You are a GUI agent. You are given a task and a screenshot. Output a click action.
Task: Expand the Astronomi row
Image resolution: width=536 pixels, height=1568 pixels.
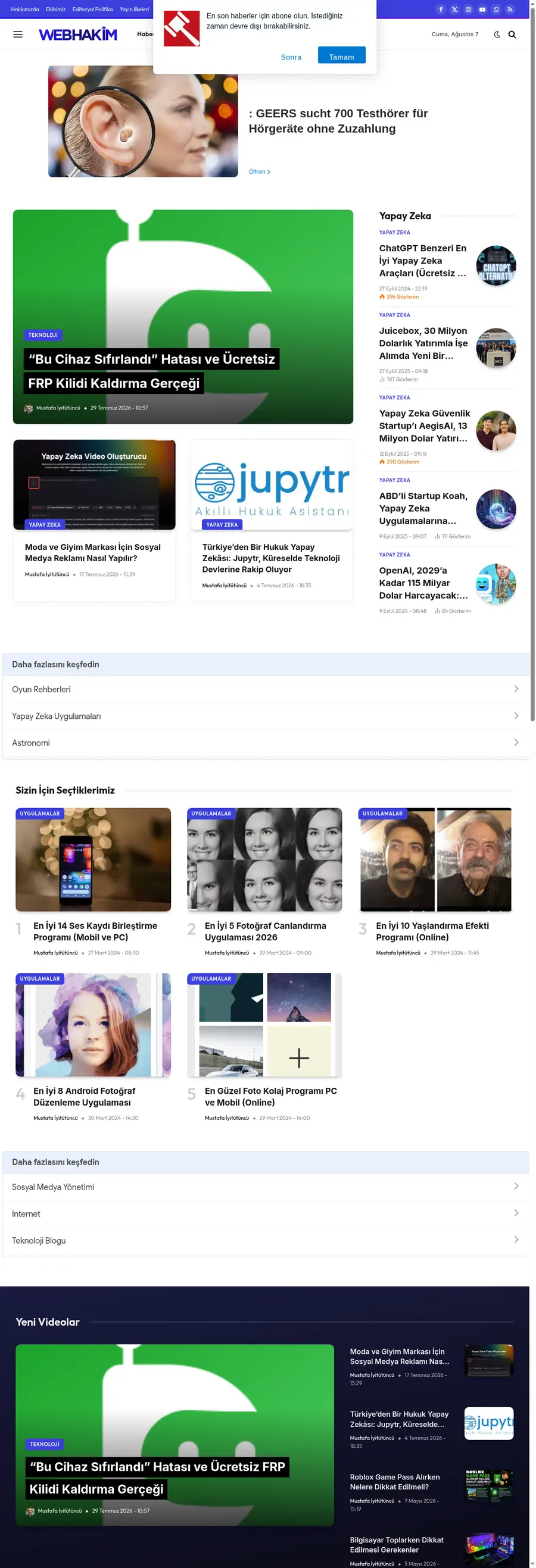(266, 743)
